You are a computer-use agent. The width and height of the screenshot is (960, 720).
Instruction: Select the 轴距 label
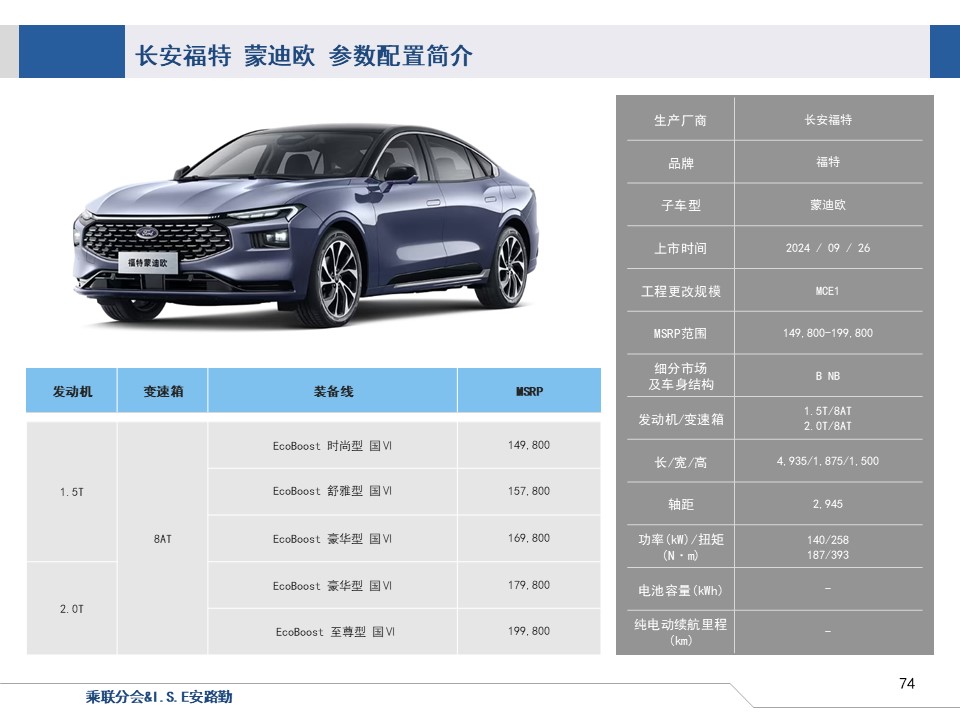pyautogui.click(x=680, y=504)
